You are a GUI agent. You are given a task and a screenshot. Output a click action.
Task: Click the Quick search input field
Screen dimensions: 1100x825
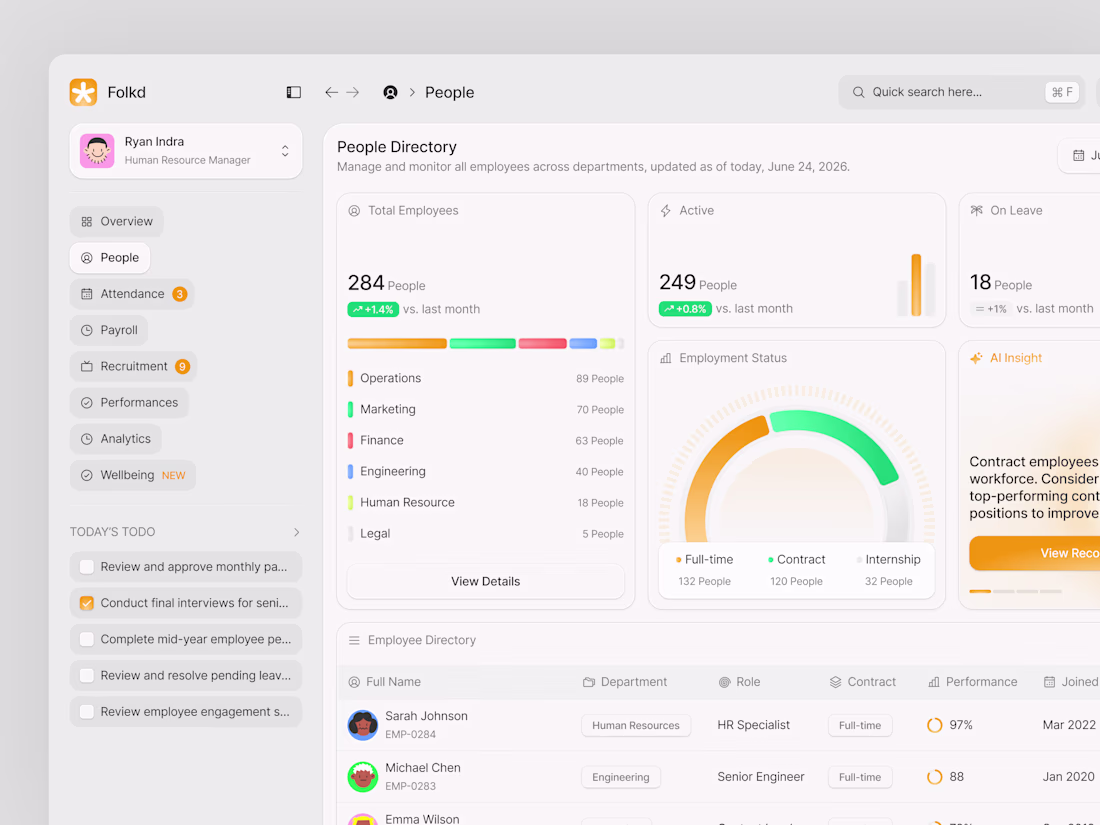coord(962,92)
